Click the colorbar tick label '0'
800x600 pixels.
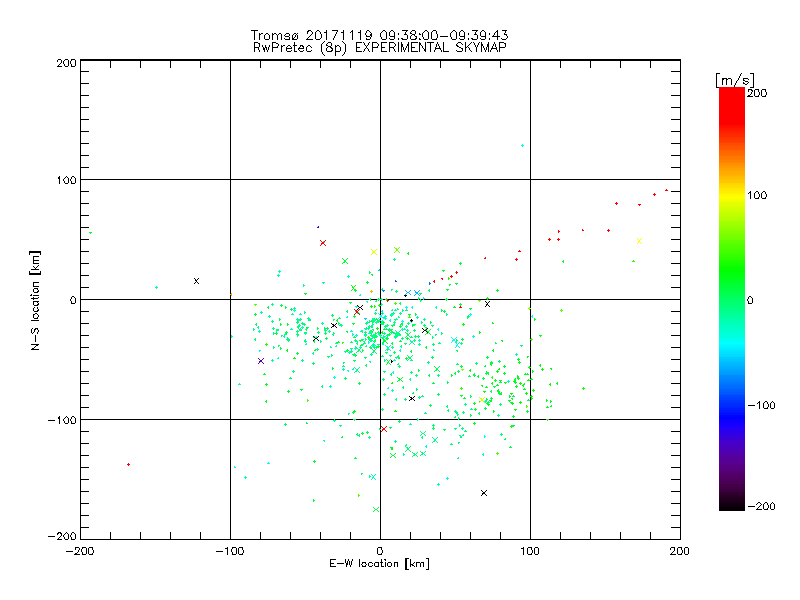pyautogui.click(x=750, y=300)
